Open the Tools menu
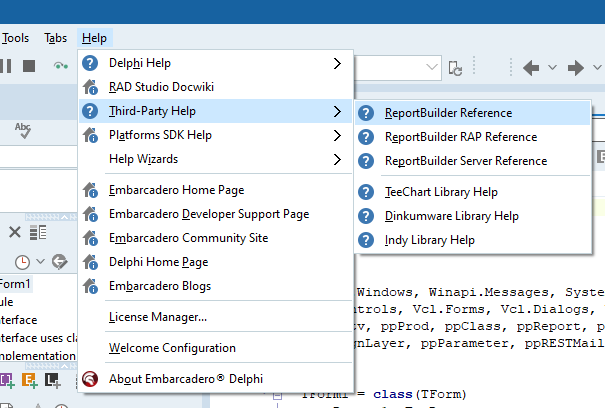This screenshot has height=408, width=605. coord(15,38)
